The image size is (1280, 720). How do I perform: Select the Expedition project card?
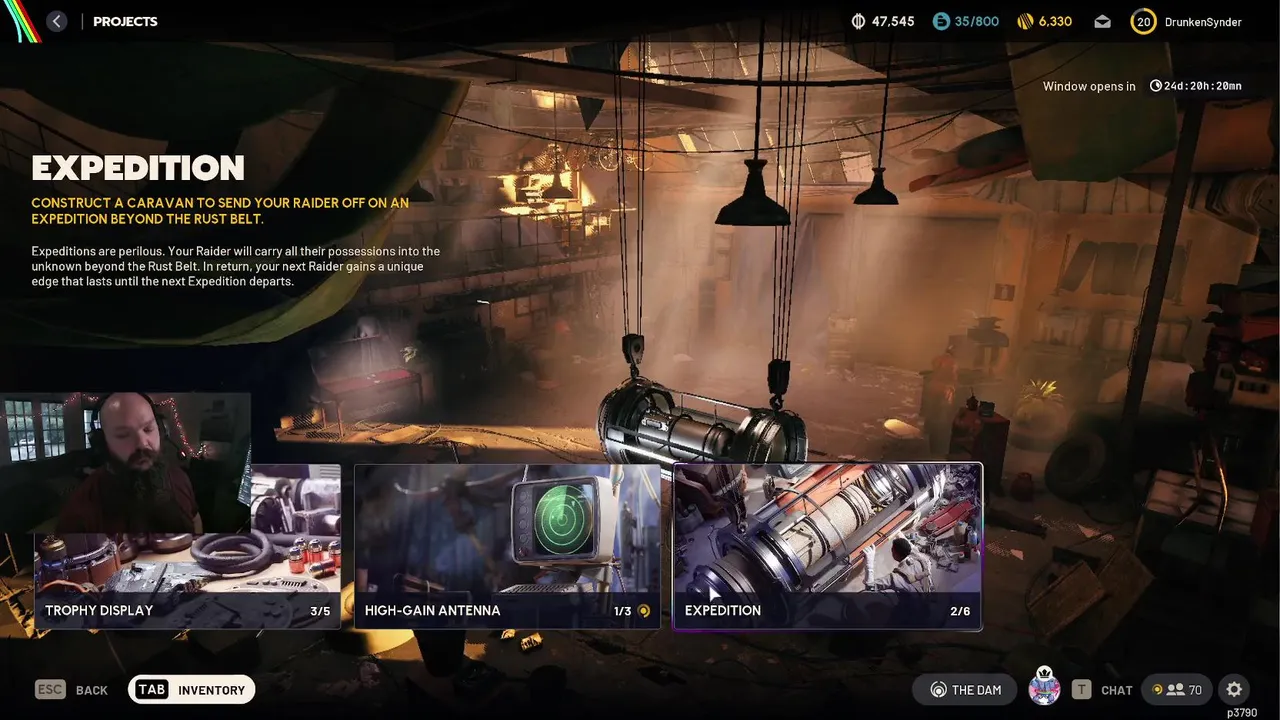827,547
